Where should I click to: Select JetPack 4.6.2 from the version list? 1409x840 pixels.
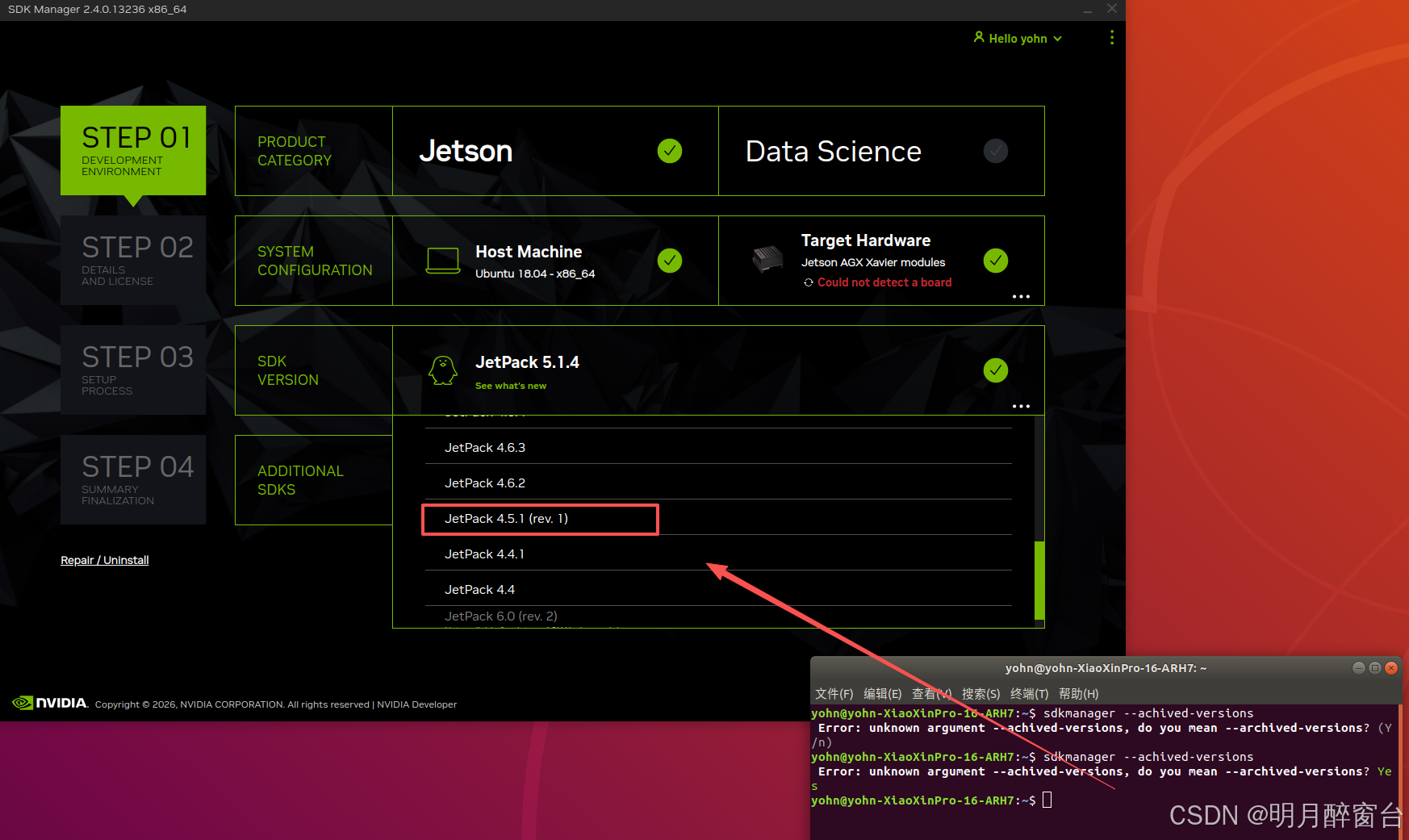click(718, 483)
